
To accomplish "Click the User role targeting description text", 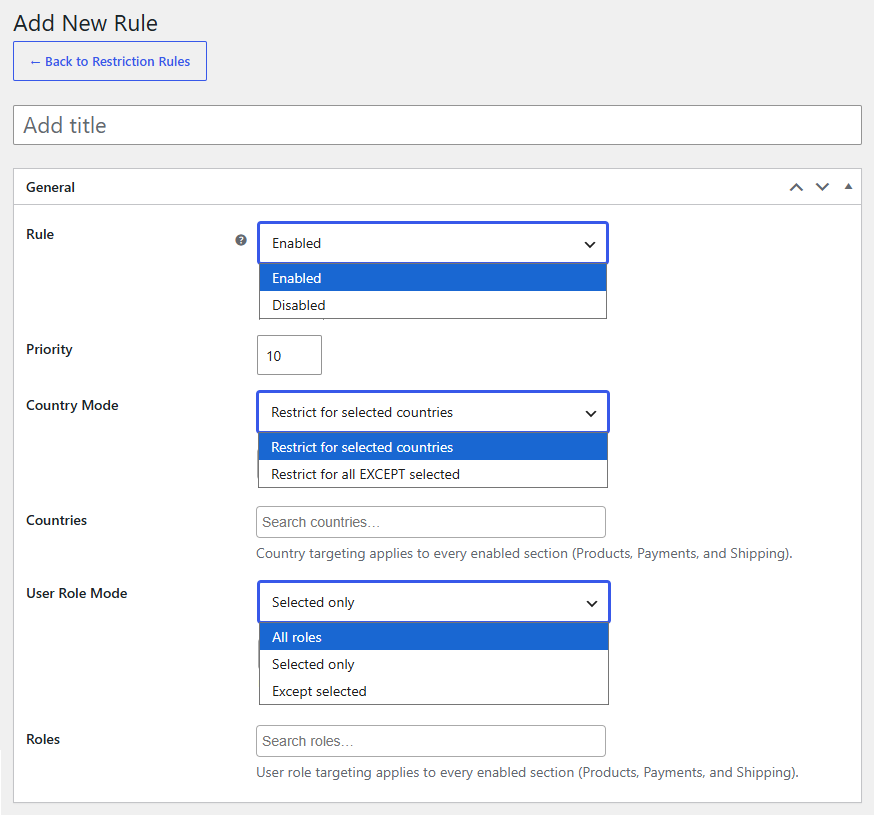I will click(x=527, y=773).
